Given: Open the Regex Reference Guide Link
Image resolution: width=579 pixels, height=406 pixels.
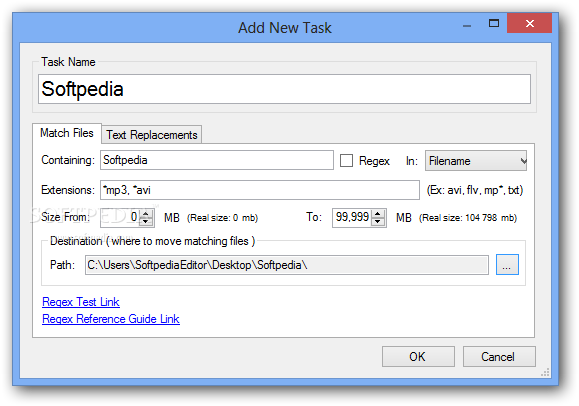Looking at the screenshot, I should pyautogui.click(x=111, y=319).
